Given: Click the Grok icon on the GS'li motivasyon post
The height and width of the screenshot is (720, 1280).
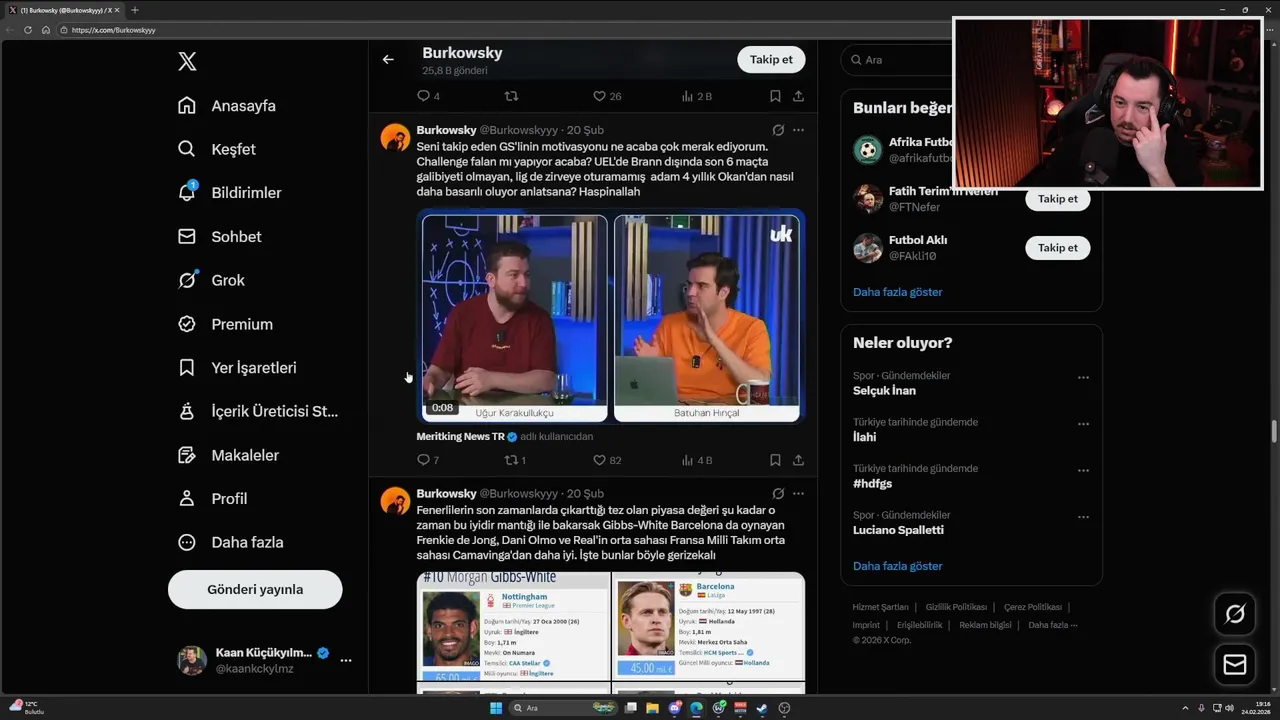Looking at the screenshot, I should pos(778,130).
